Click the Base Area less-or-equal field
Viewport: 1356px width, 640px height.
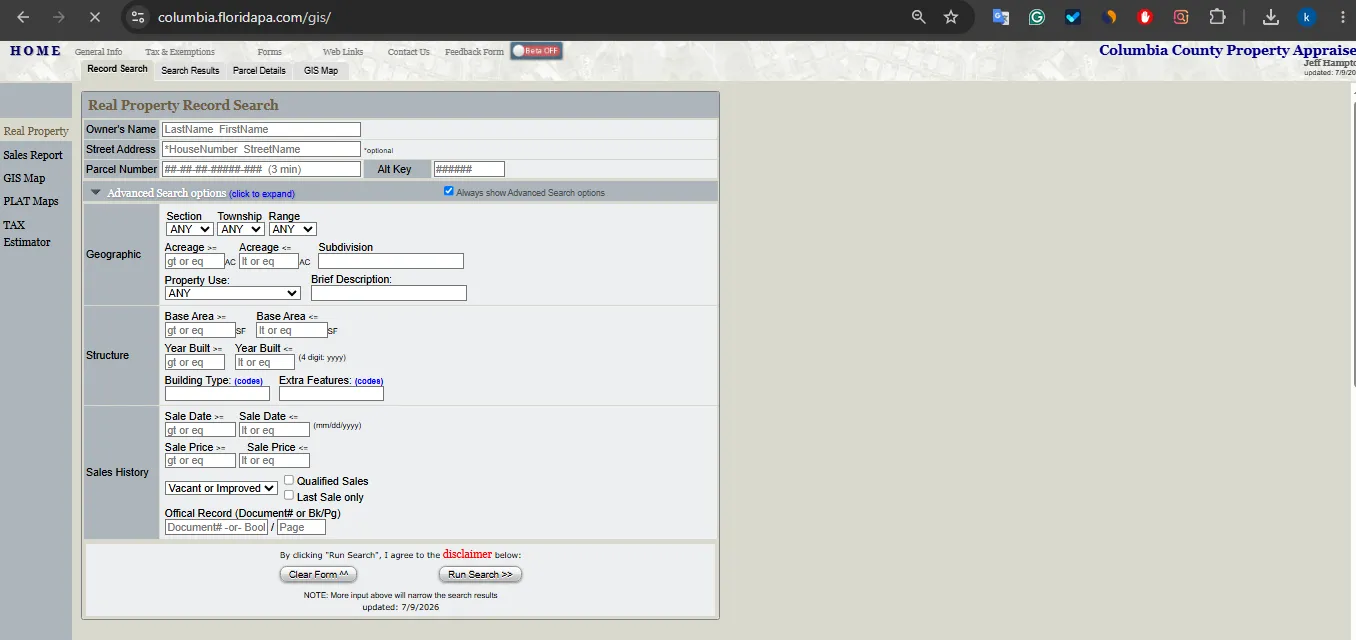point(292,330)
